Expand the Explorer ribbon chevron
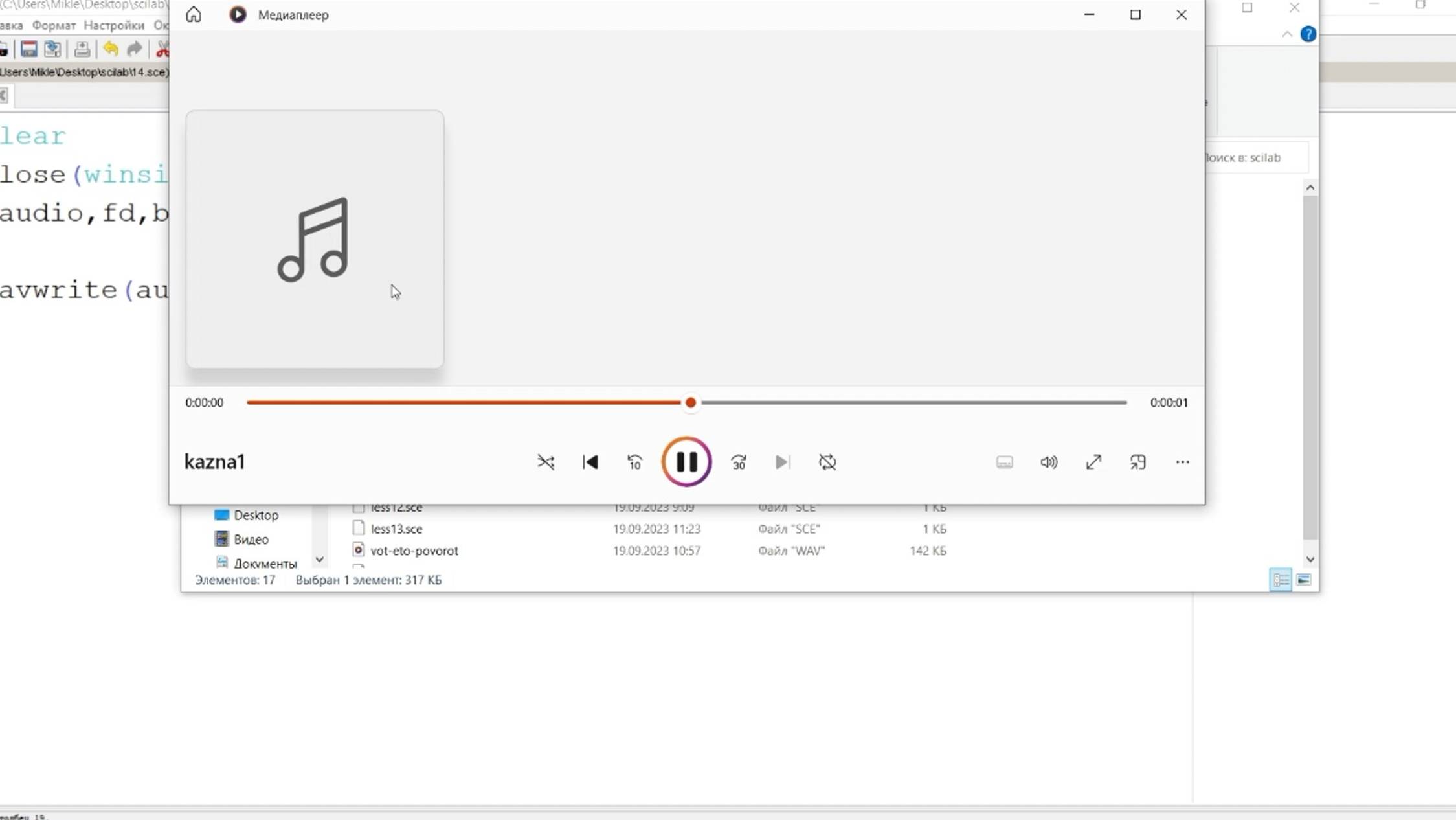1456x820 pixels. click(1287, 34)
